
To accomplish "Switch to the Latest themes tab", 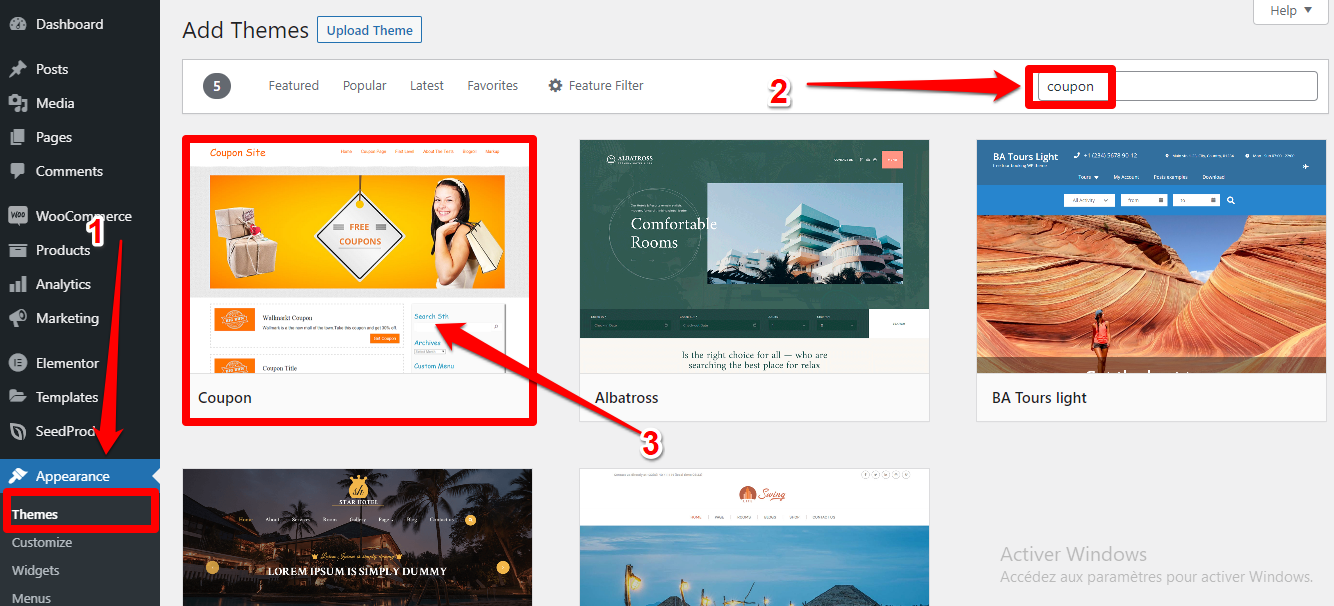I will tap(426, 86).
